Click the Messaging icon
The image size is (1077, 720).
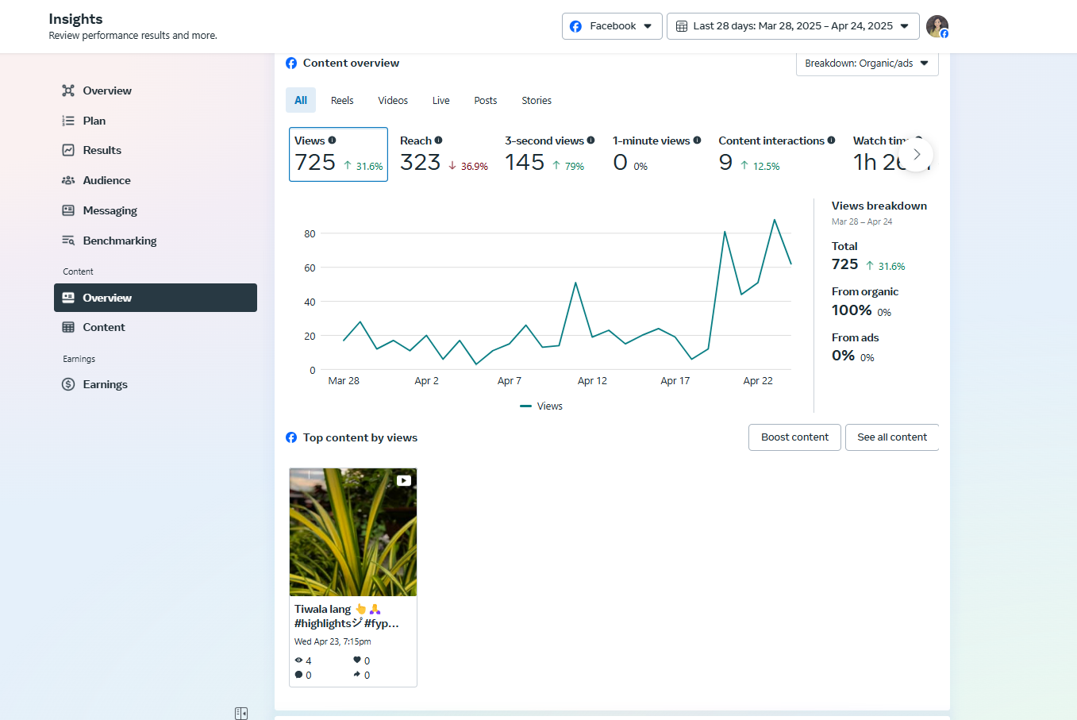coord(68,211)
